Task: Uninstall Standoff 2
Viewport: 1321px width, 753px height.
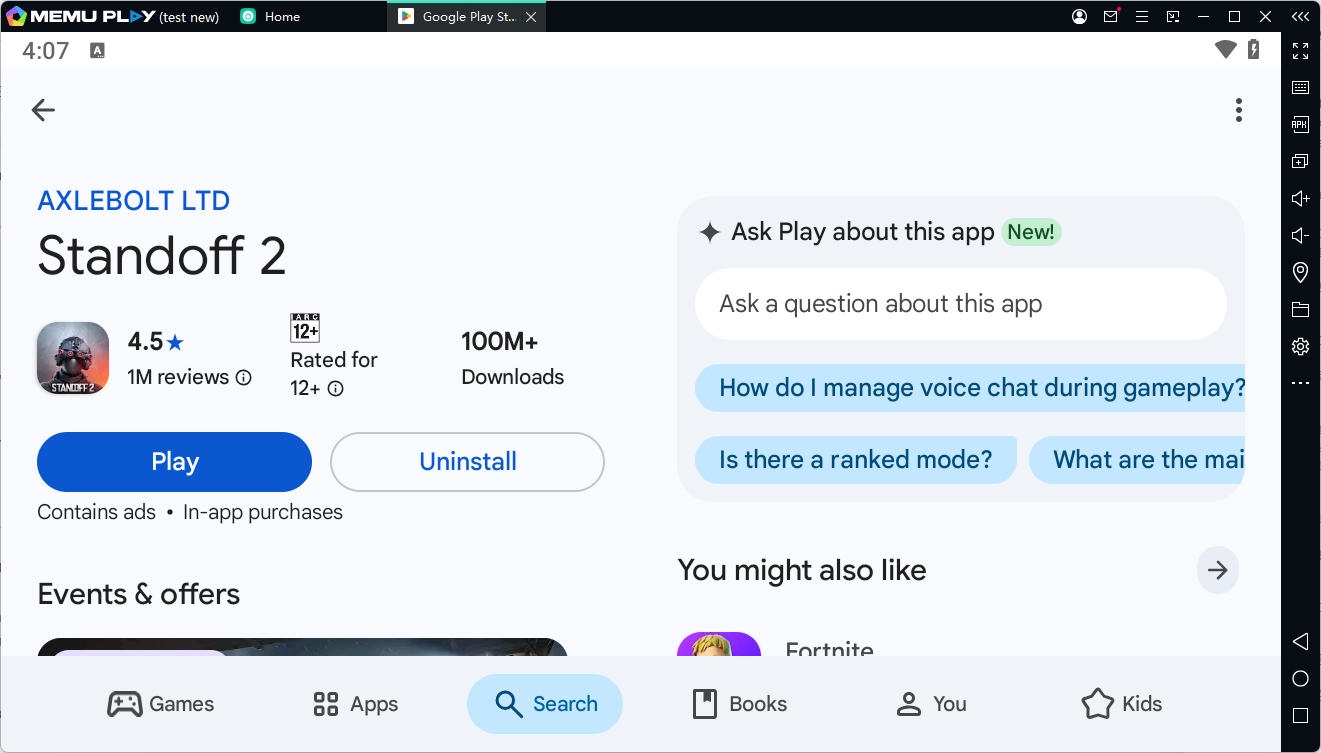Action: click(x=467, y=462)
